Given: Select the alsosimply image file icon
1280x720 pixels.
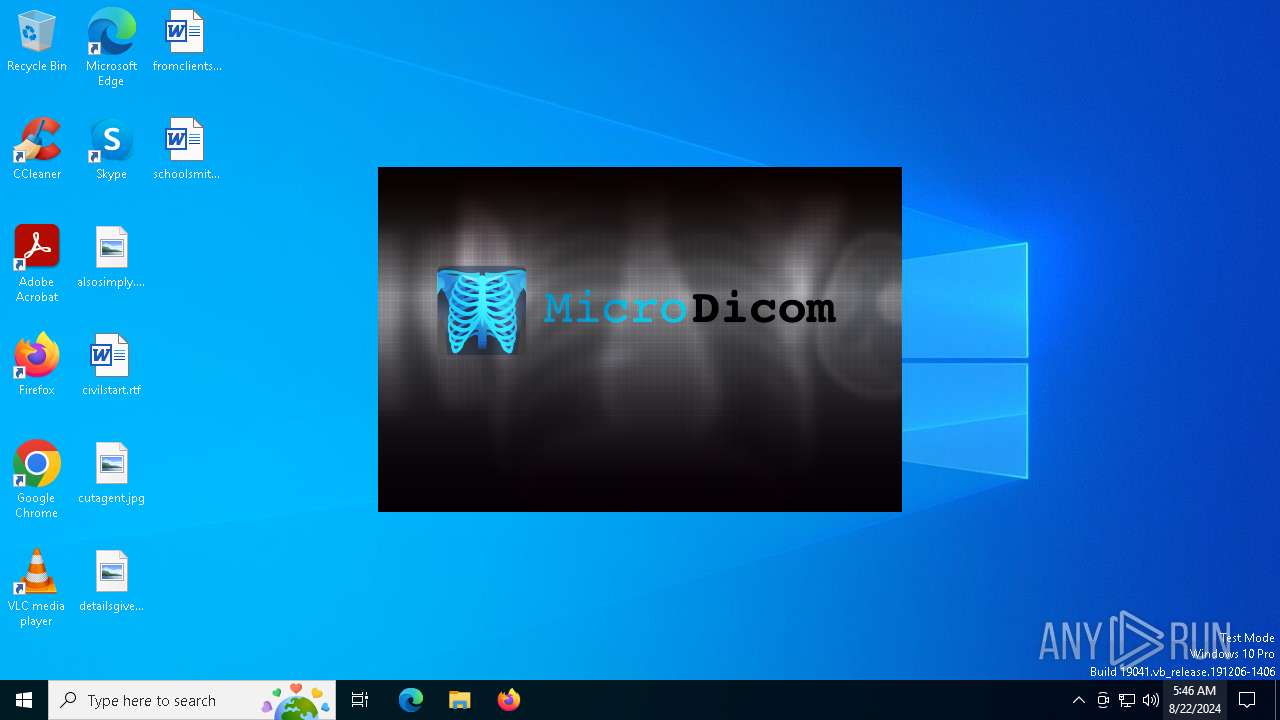Looking at the screenshot, I should click(111, 258).
